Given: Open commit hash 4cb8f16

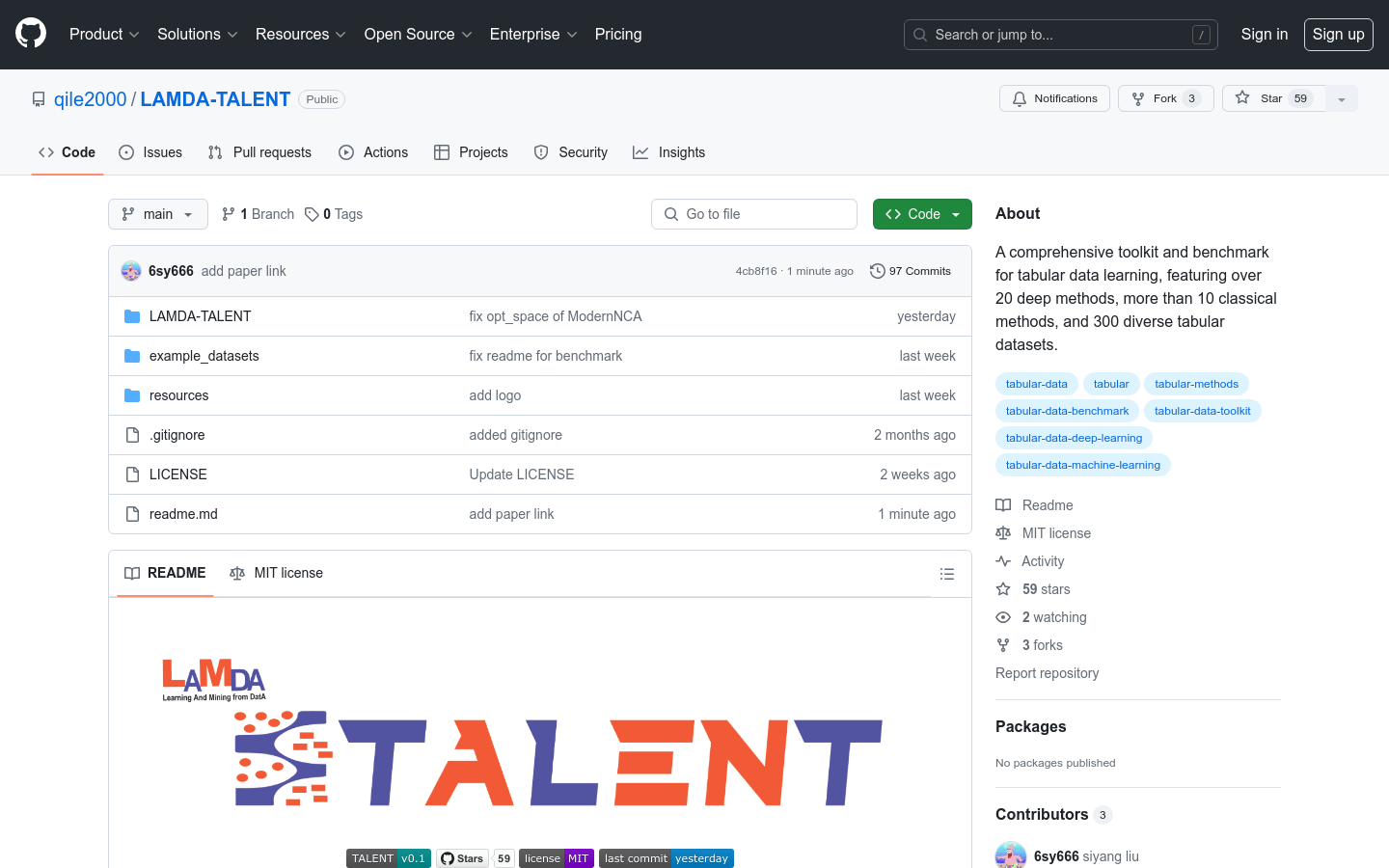Looking at the screenshot, I should pyautogui.click(x=756, y=271).
